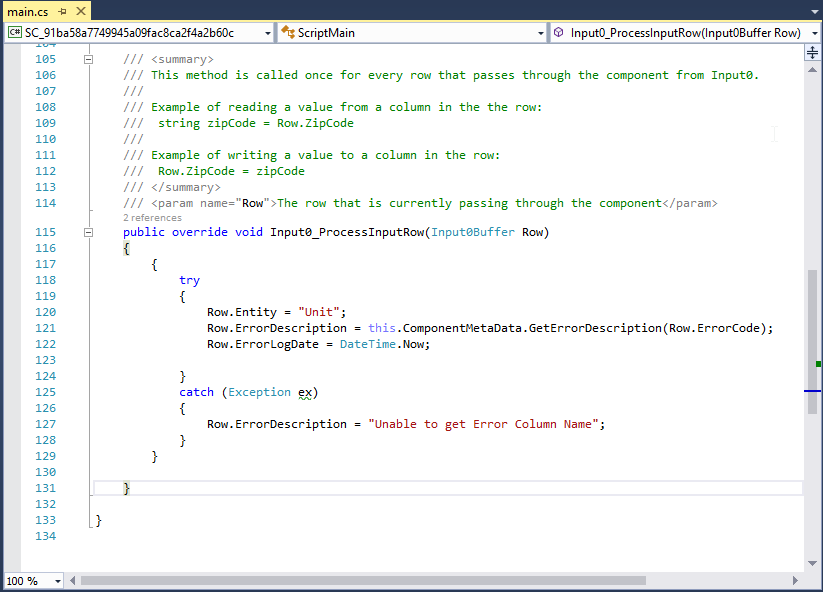Click the horizontal scrollbar left arrow
This screenshot has height=592, width=823.
tap(72, 580)
